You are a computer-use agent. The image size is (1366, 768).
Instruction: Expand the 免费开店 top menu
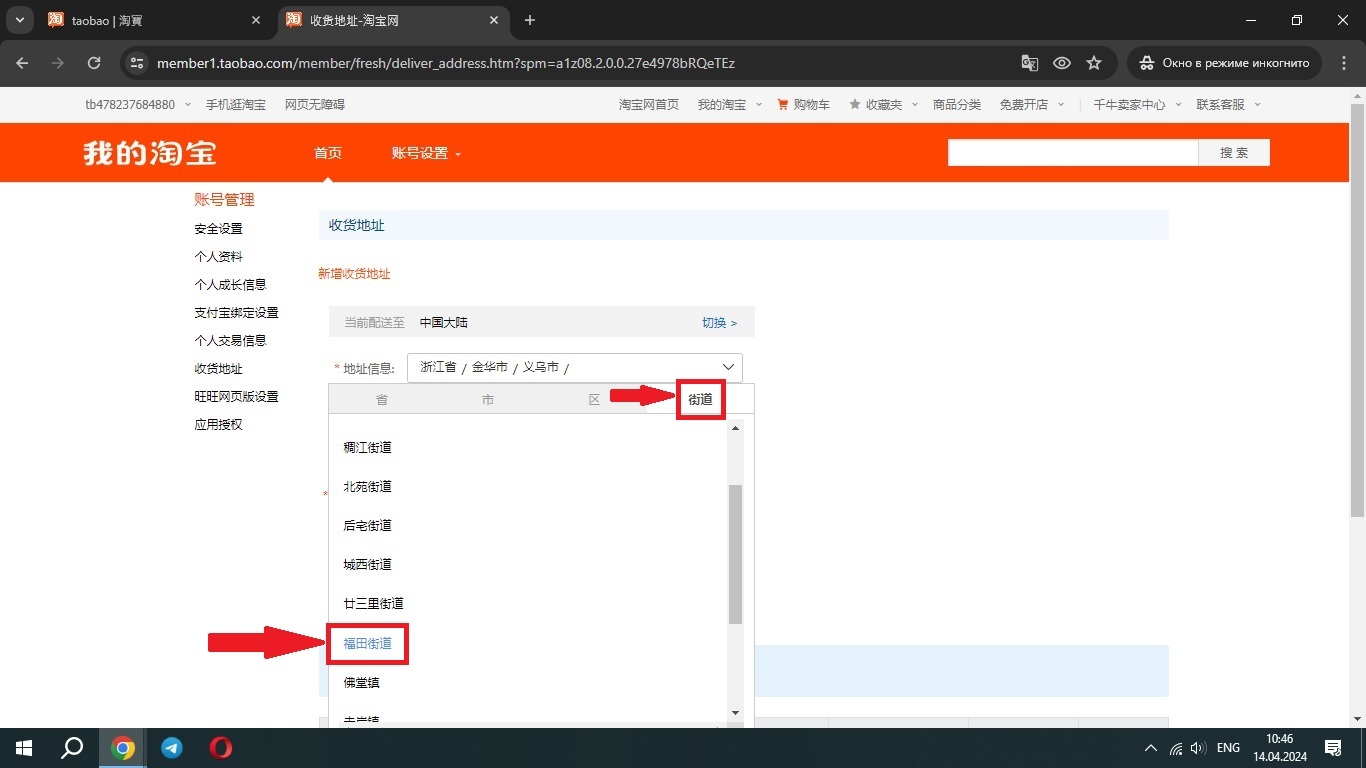click(1032, 104)
